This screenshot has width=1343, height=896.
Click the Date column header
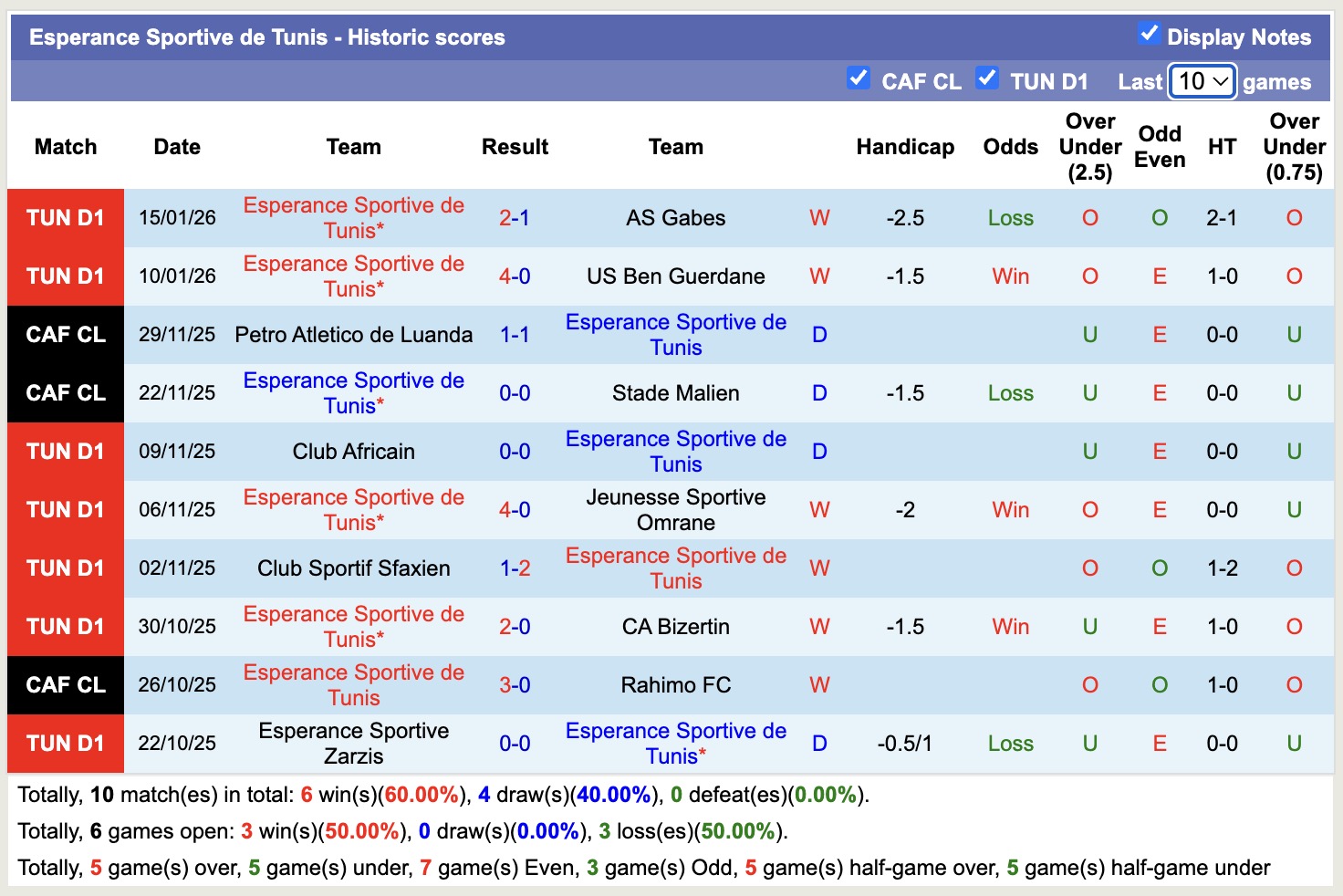pyautogui.click(x=176, y=146)
